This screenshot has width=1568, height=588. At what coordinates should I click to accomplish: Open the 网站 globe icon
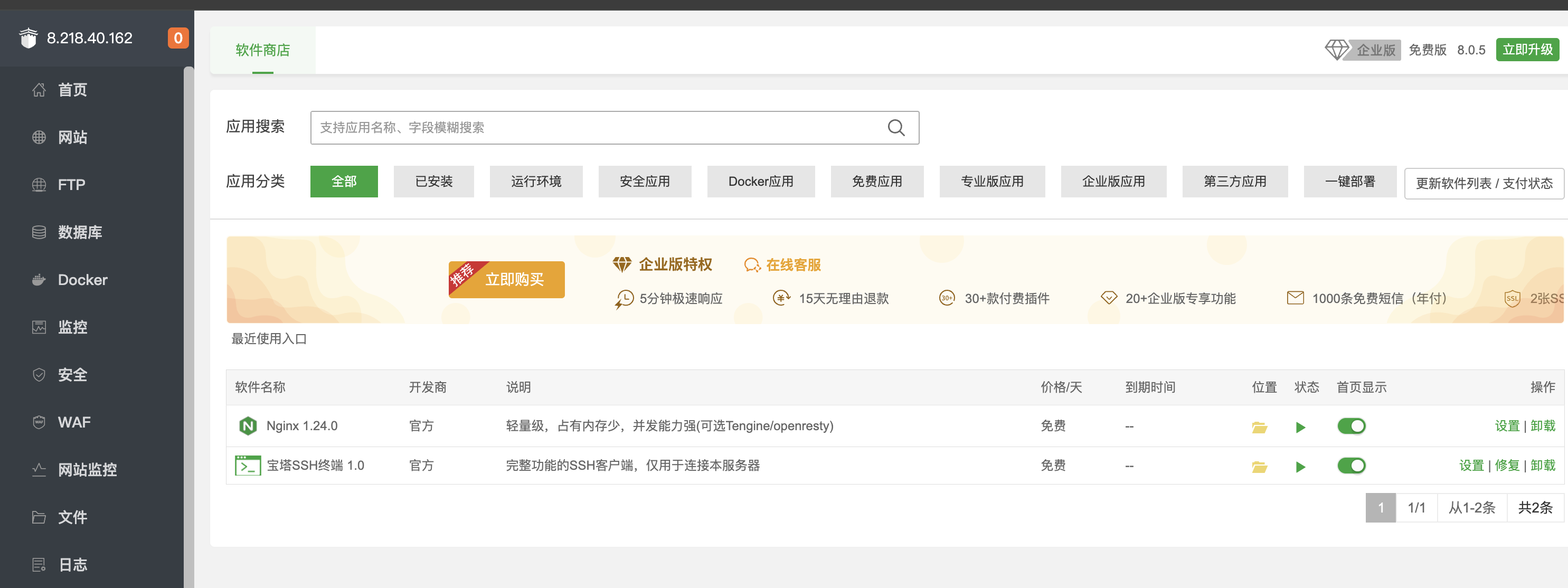pos(39,138)
